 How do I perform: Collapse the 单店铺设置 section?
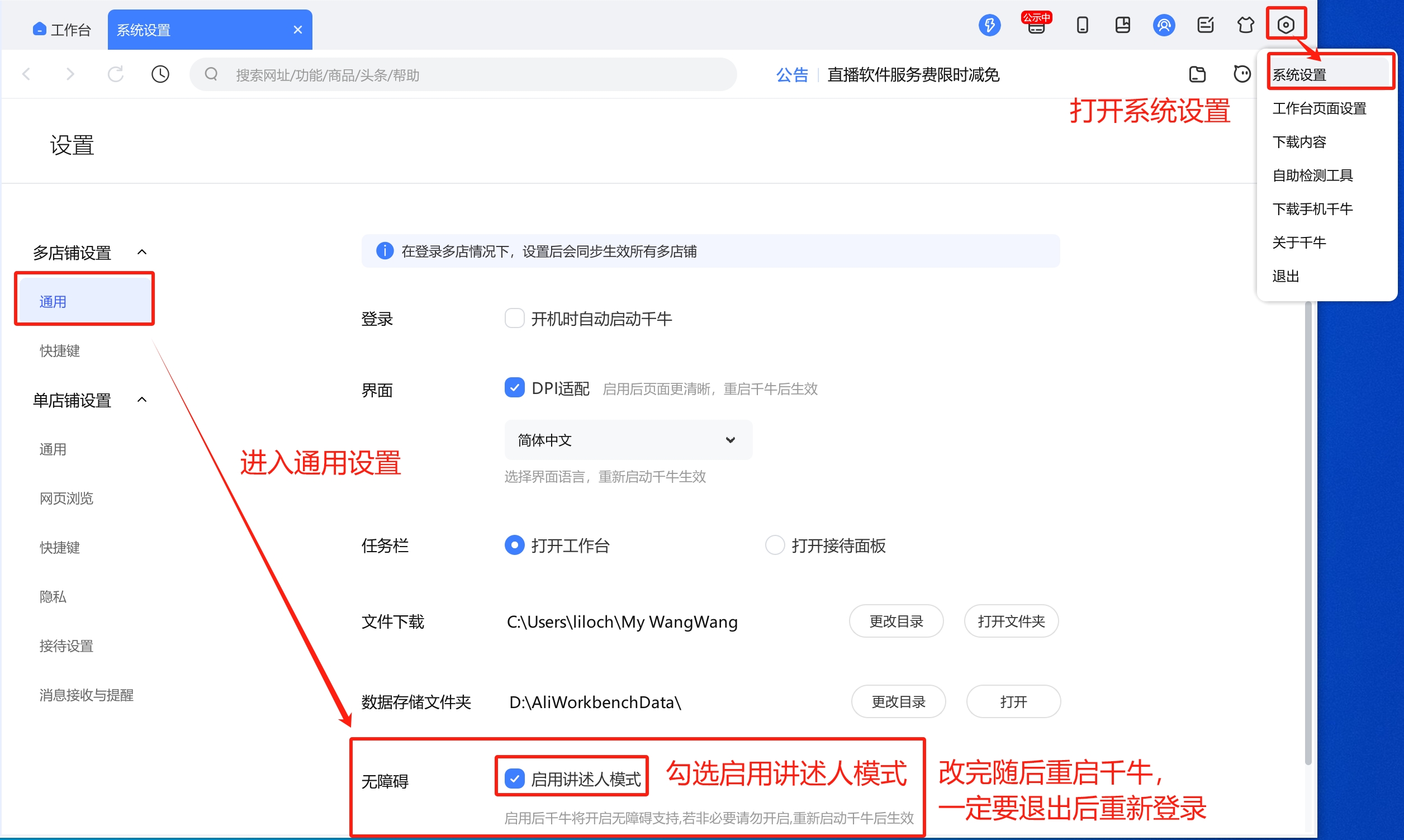pyautogui.click(x=142, y=399)
